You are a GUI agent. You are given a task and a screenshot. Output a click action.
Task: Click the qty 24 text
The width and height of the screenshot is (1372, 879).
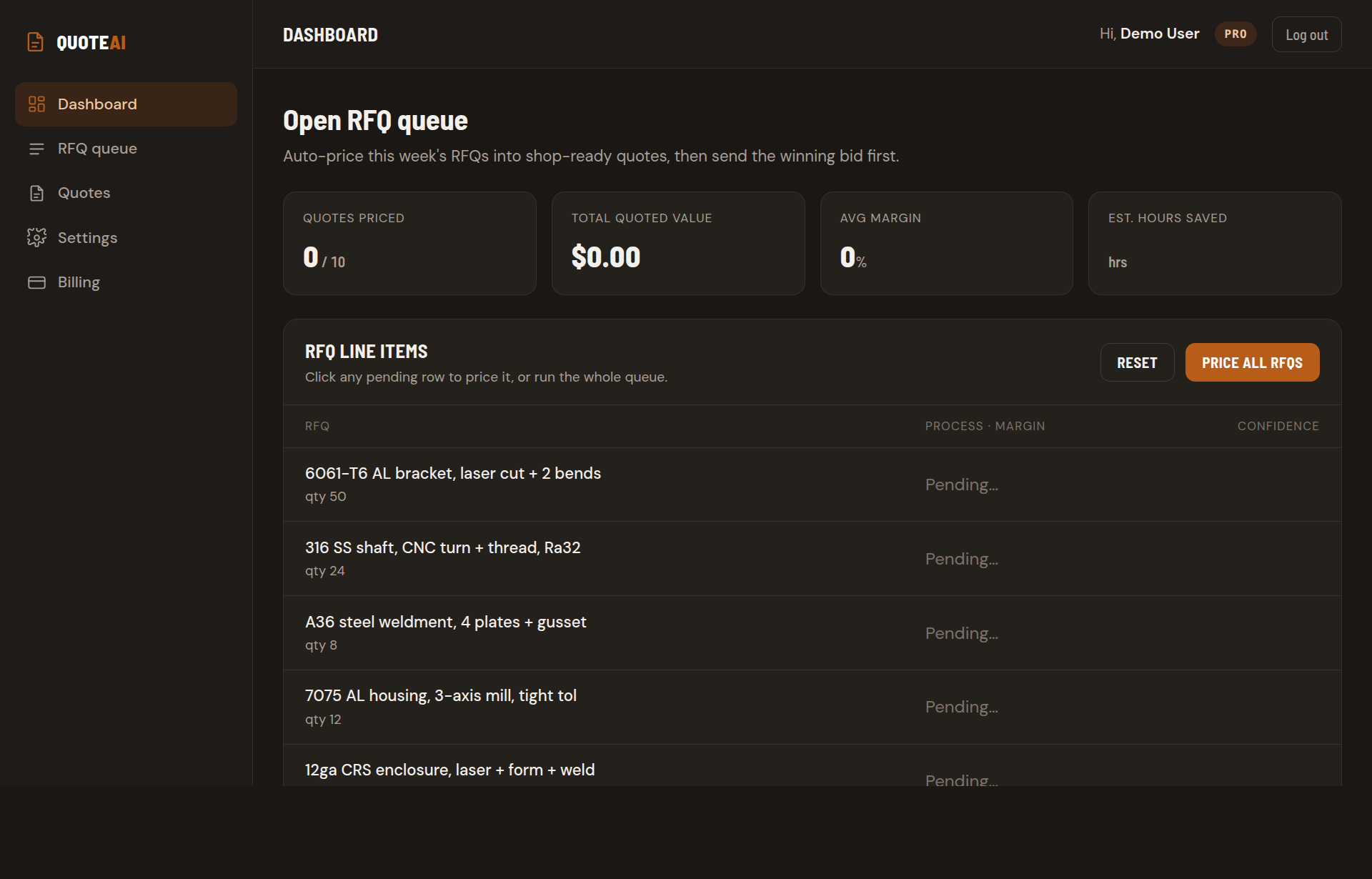tap(324, 571)
